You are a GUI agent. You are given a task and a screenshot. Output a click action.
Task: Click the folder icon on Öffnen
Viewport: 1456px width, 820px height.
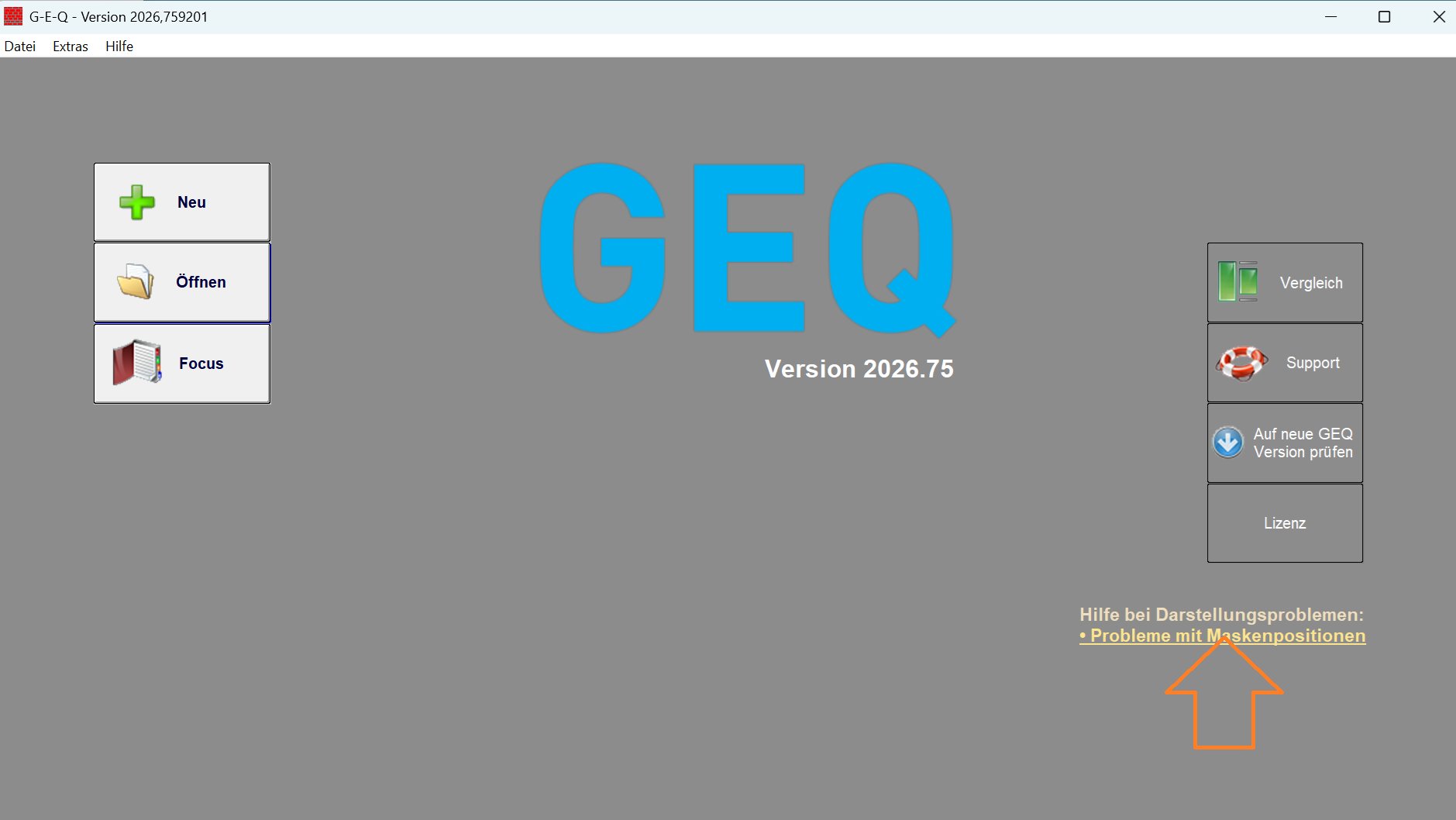(136, 281)
